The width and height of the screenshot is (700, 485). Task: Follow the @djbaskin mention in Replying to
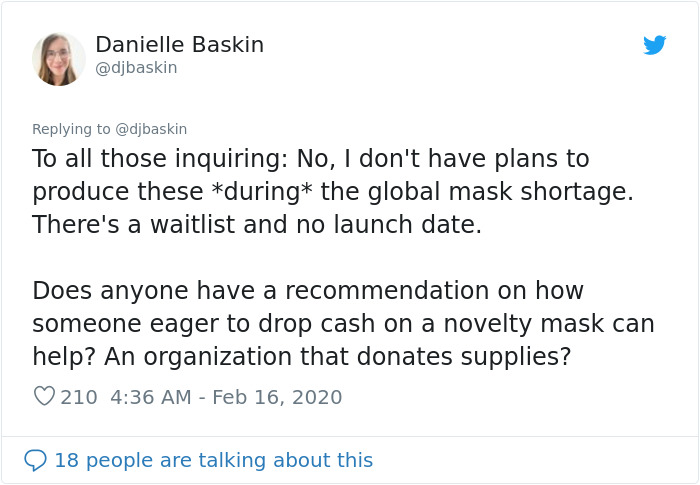coord(151,129)
